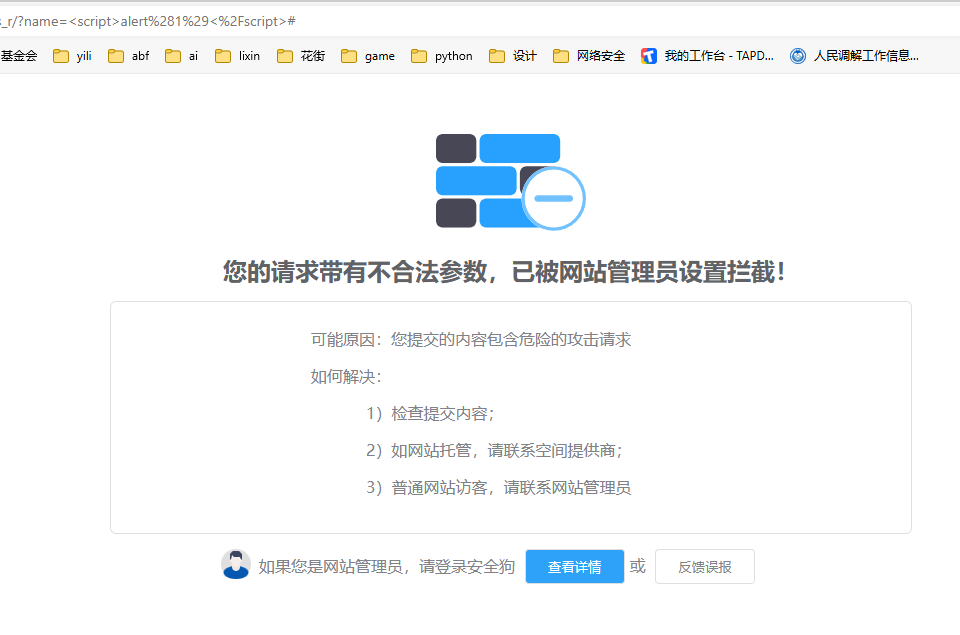Click the 查看详情 button
The height and width of the screenshot is (635, 960).
[574, 566]
